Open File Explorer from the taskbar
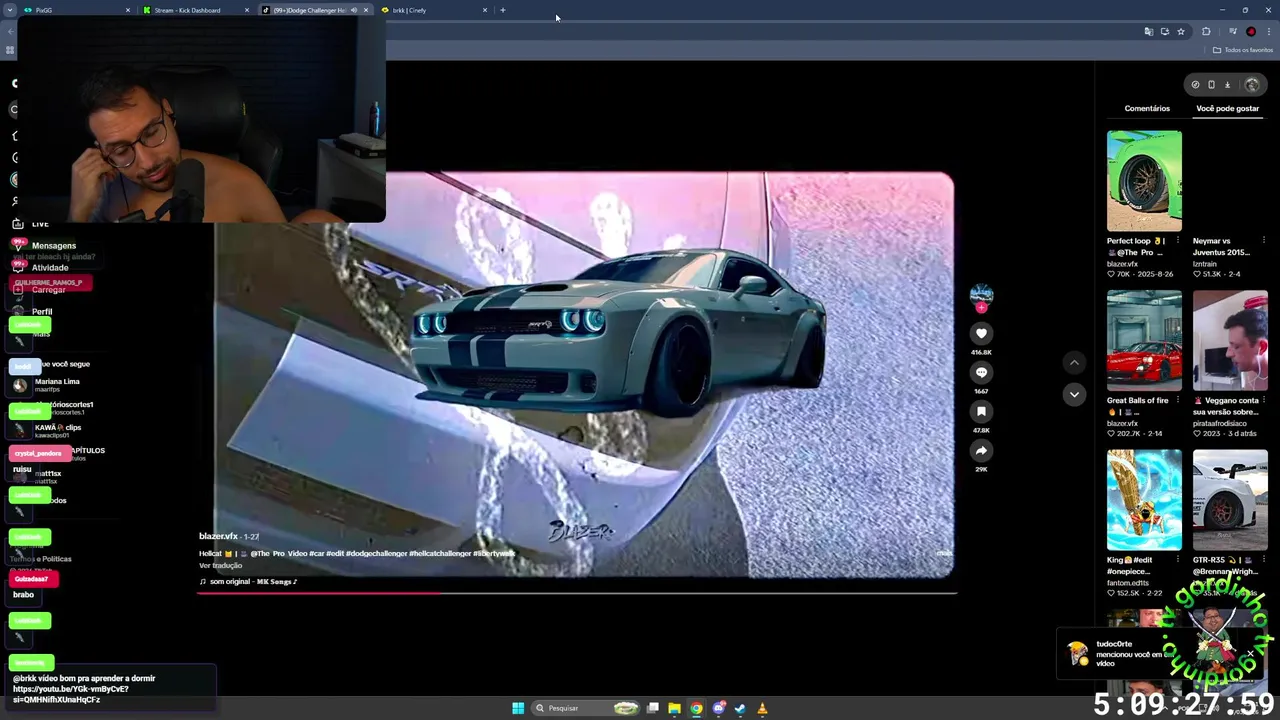The height and width of the screenshot is (720, 1280). 674,708
